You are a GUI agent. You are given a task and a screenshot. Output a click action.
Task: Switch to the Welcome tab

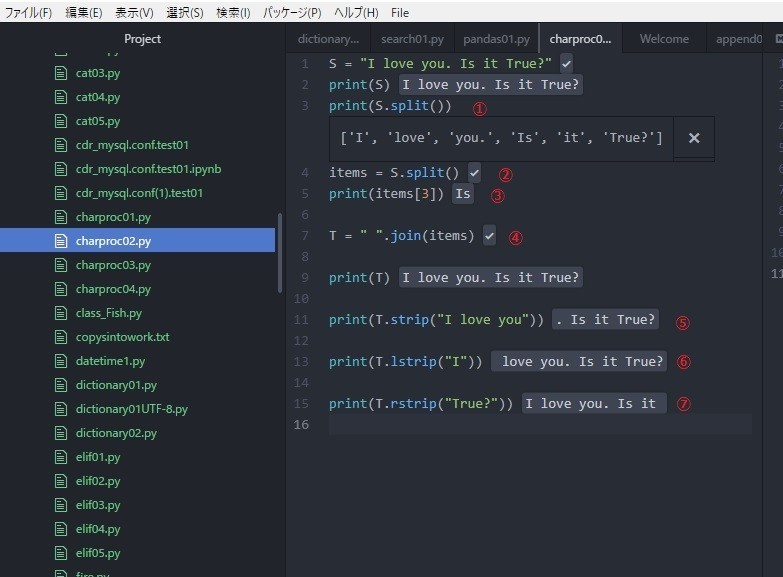[664, 39]
